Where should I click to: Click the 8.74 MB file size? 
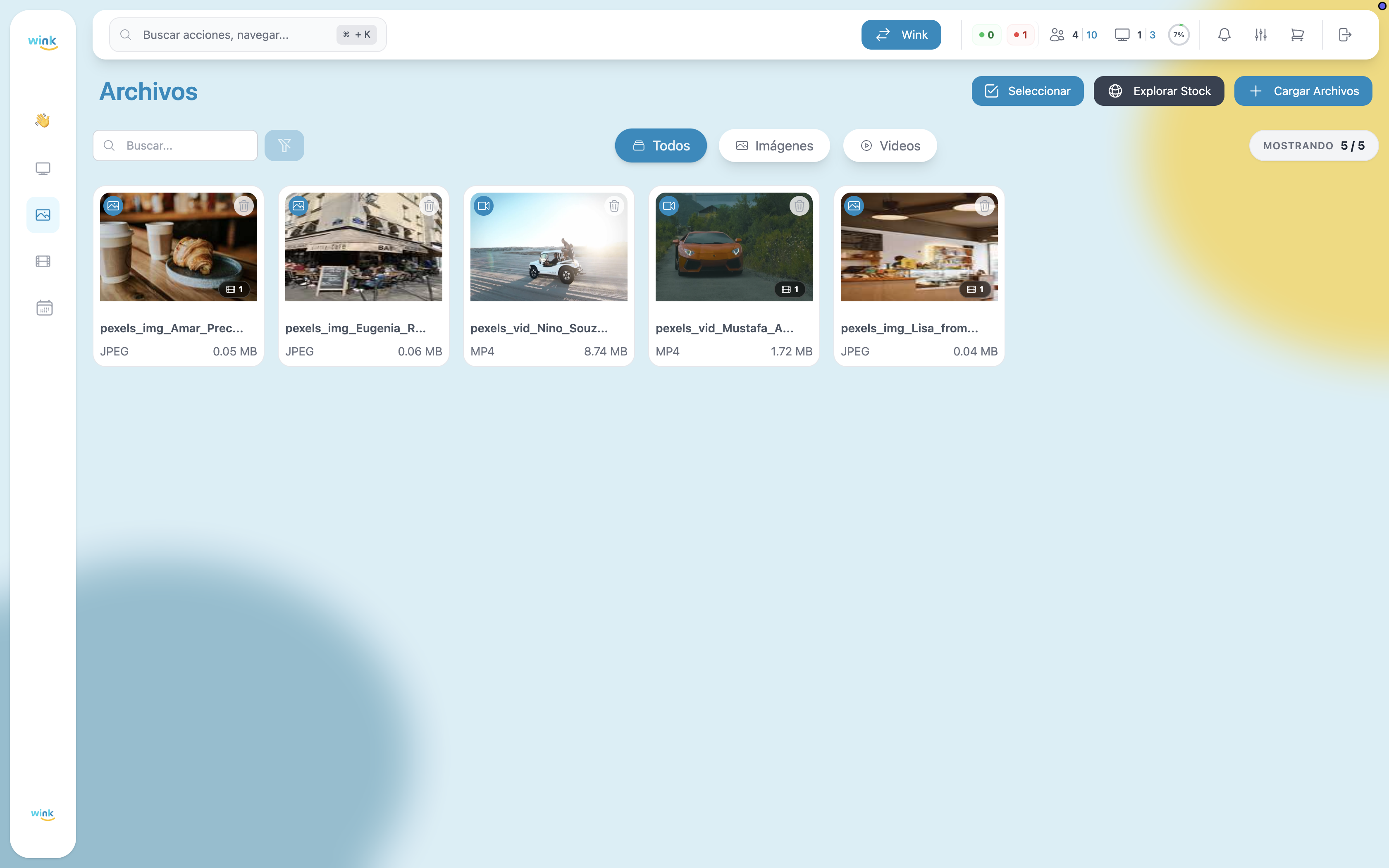(606, 351)
